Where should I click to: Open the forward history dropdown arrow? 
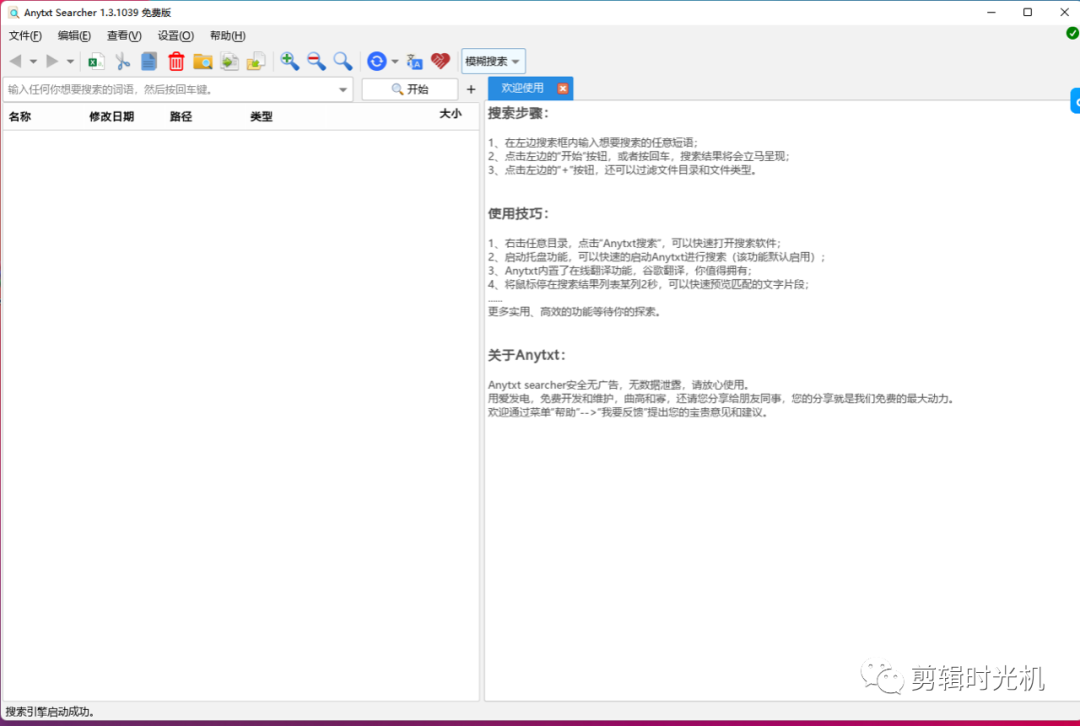pos(70,62)
